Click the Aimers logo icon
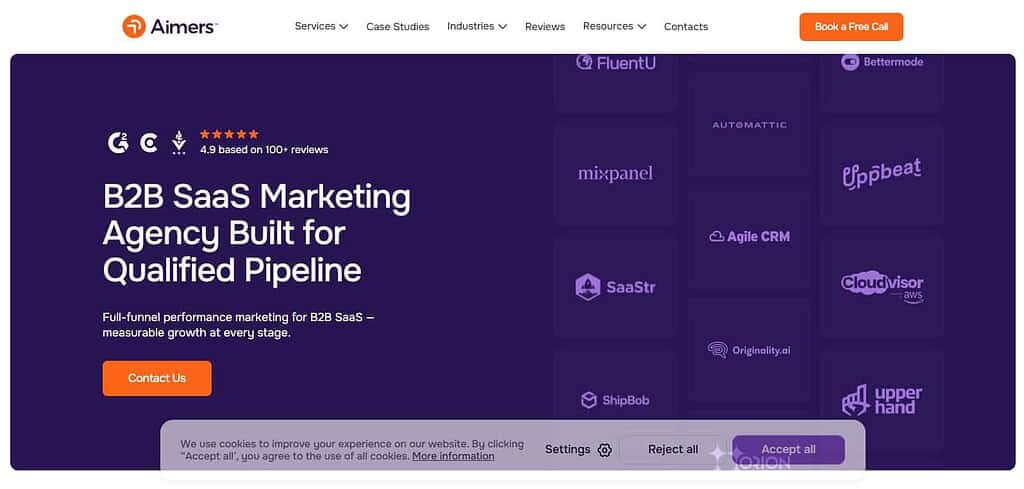The image size is (1024, 489). (134, 26)
